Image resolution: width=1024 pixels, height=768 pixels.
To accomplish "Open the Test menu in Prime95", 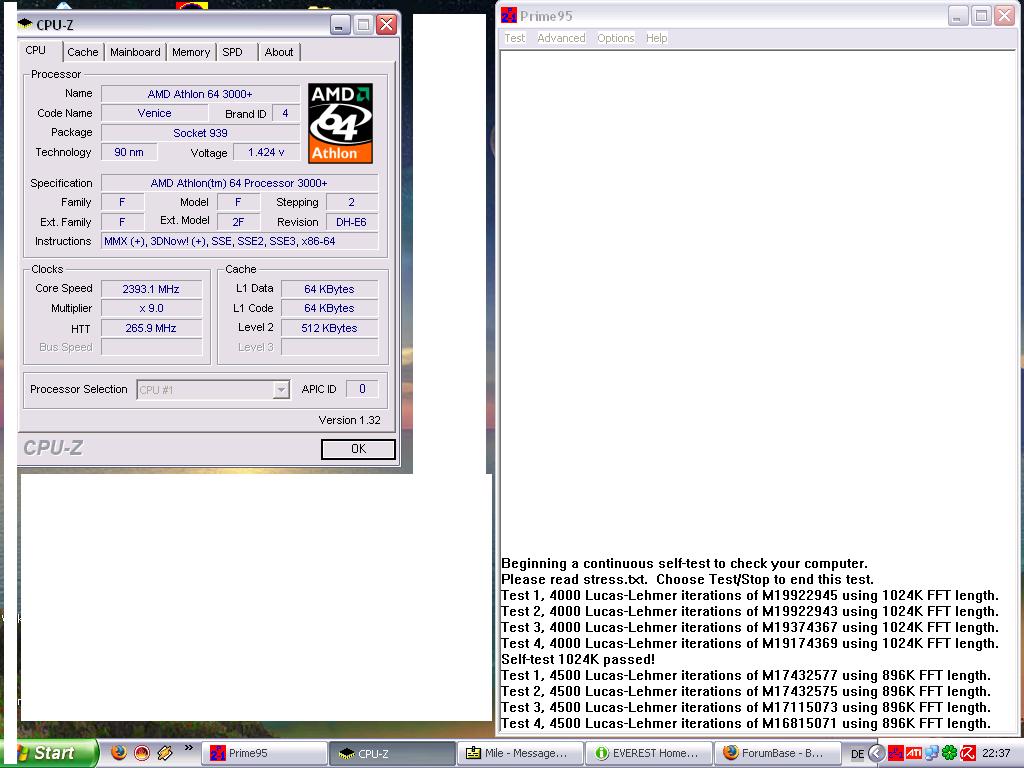I will click(515, 38).
